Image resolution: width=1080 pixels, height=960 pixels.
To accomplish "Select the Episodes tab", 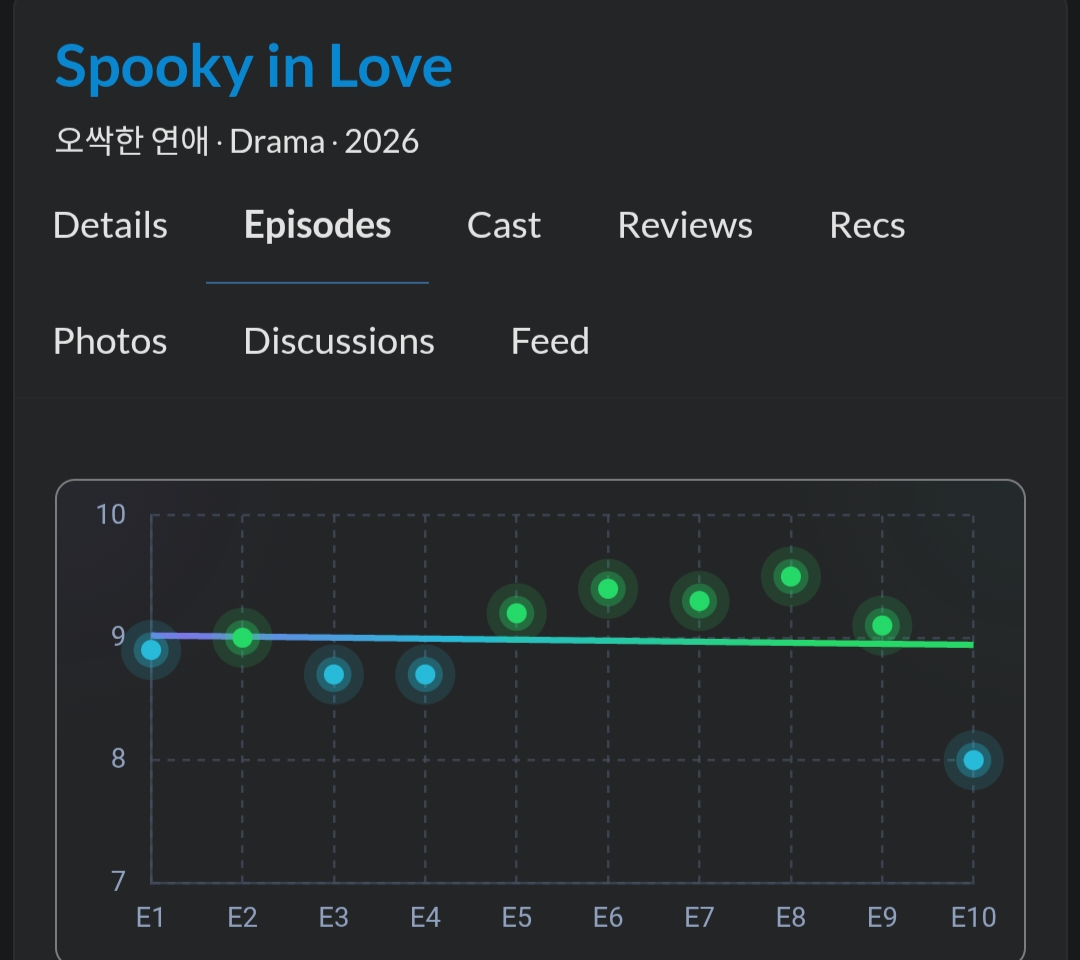I will 318,225.
